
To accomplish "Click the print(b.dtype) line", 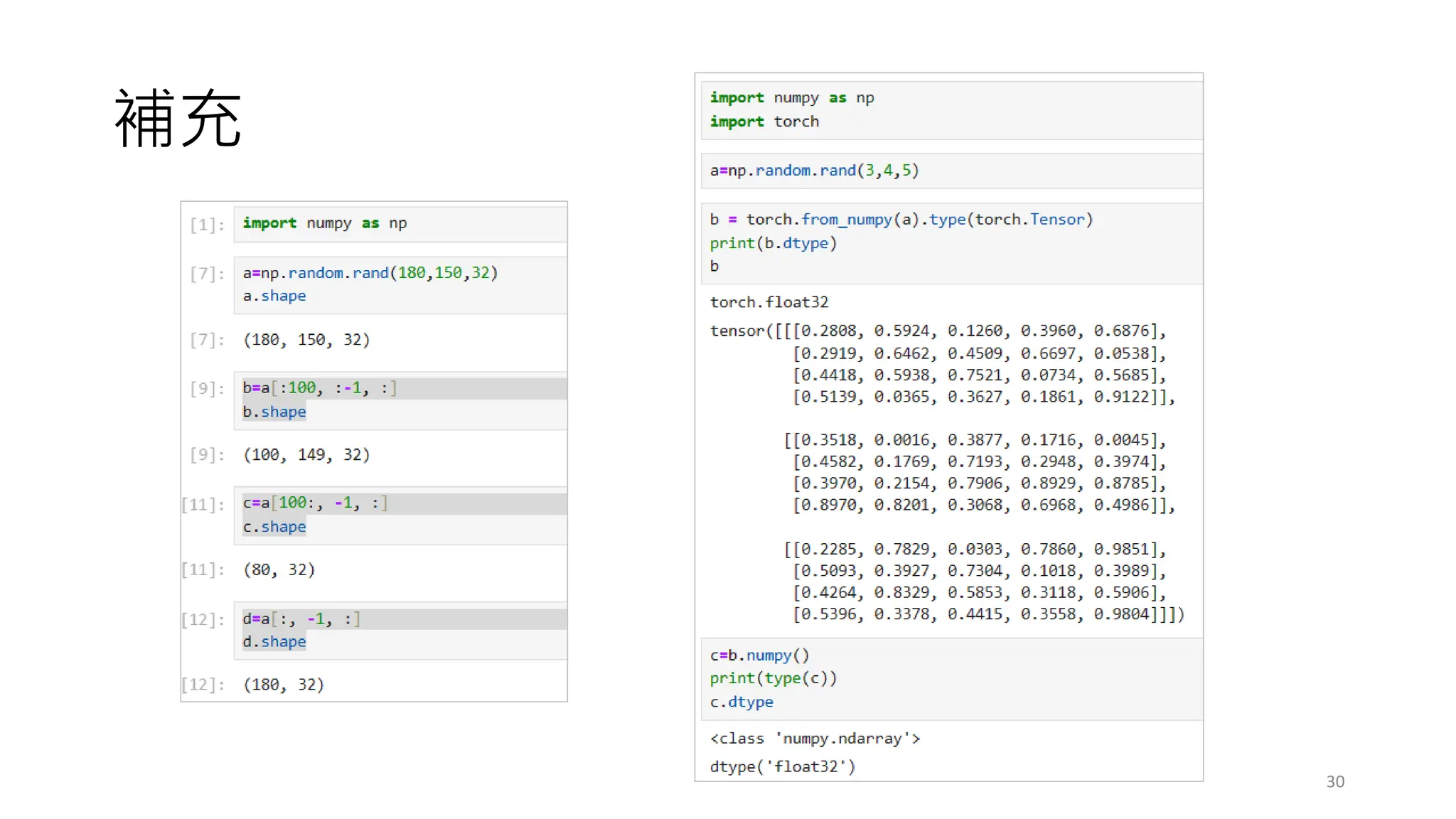I will pos(773,243).
